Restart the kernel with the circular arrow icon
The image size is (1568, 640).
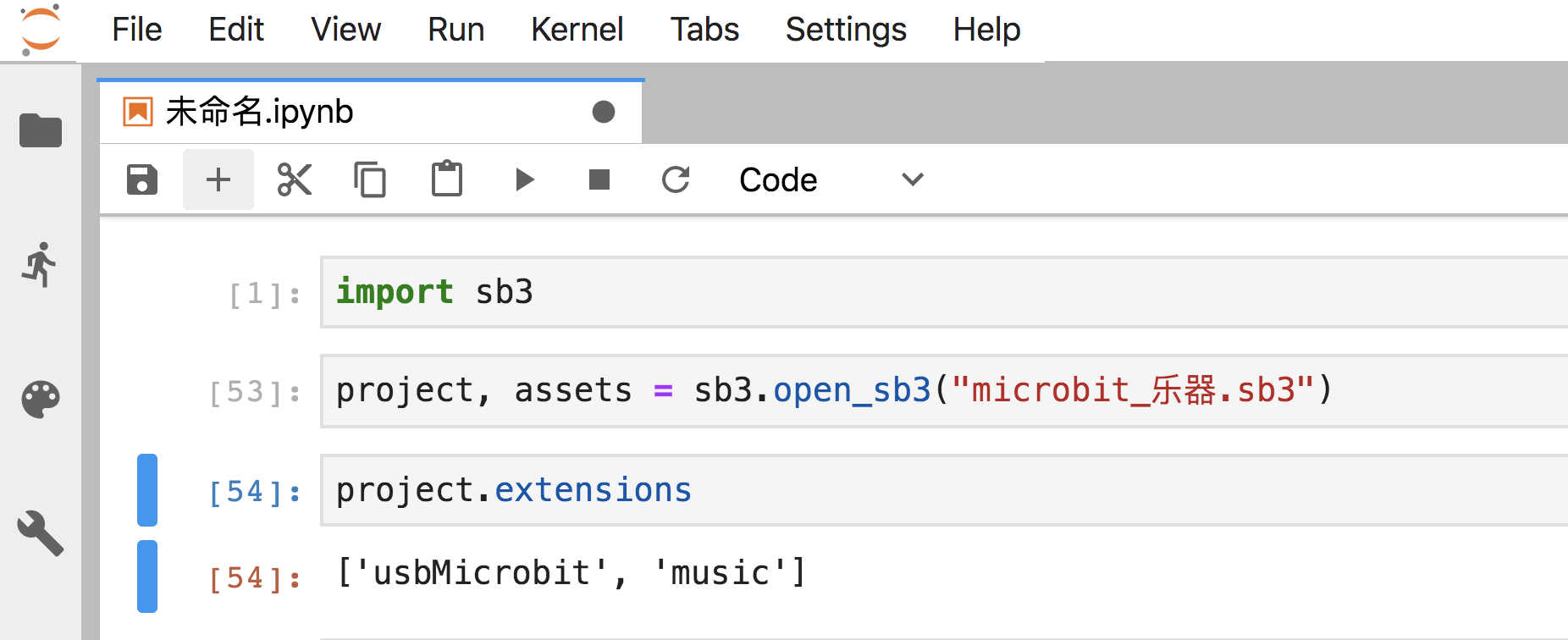(x=676, y=179)
